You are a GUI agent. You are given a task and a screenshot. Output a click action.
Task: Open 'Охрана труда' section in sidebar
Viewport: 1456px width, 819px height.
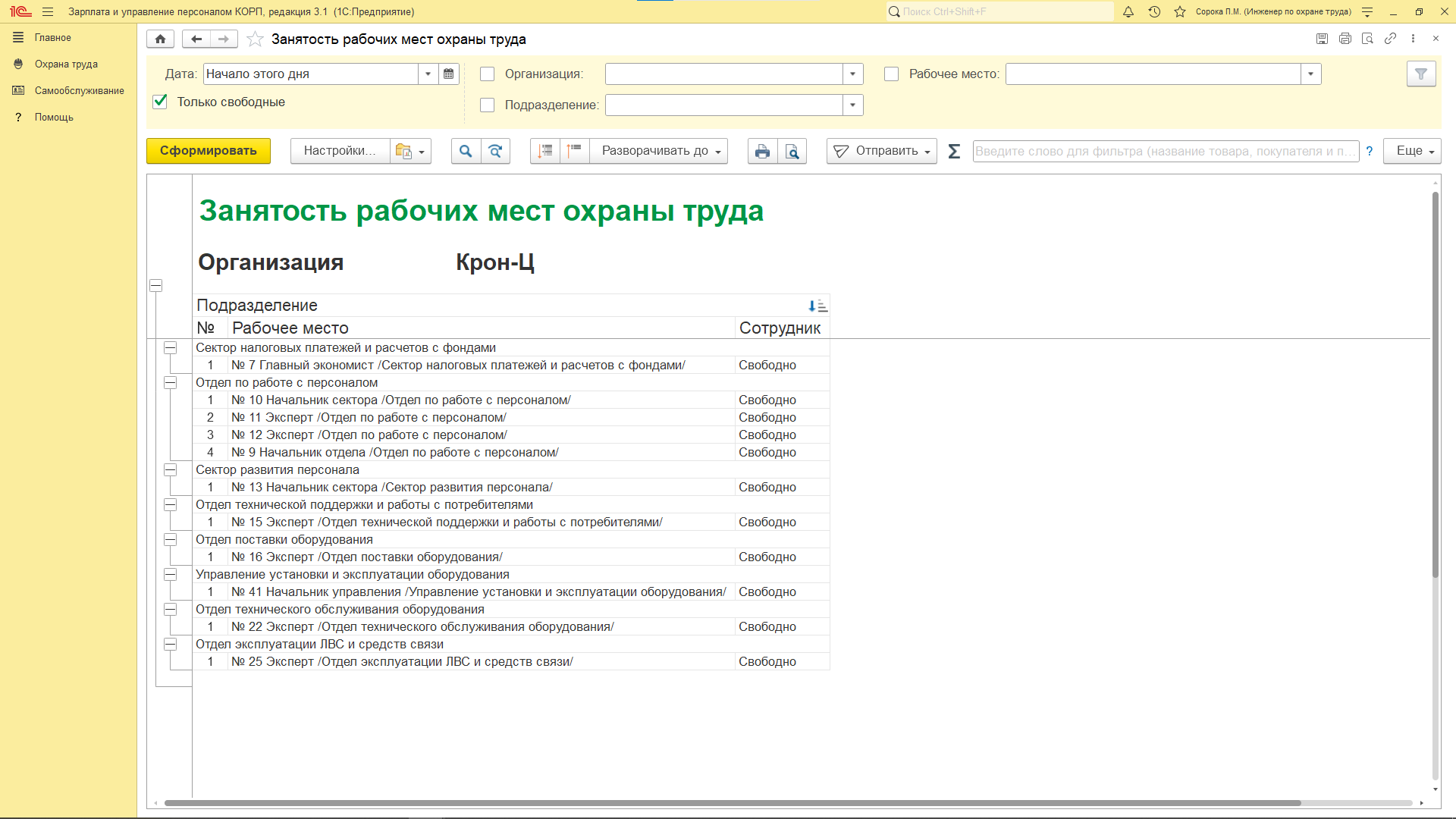click(66, 64)
